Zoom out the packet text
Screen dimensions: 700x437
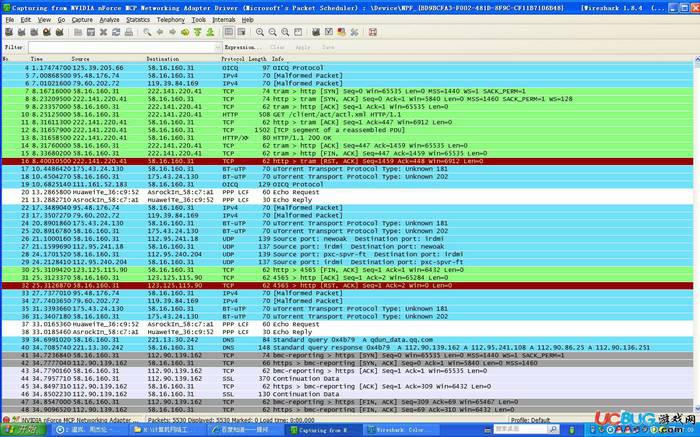click(x=272, y=32)
